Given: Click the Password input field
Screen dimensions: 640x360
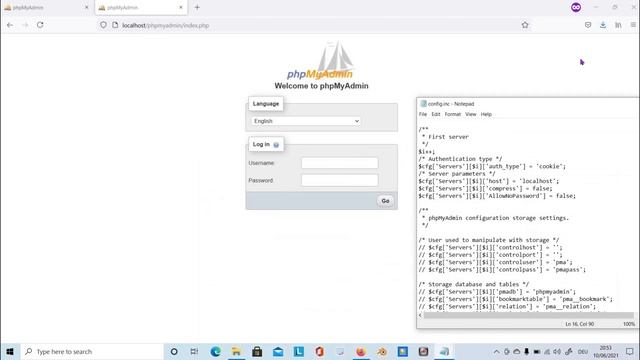Looking at the screenshot, I should pyautogui.click(x=340, y=180).
